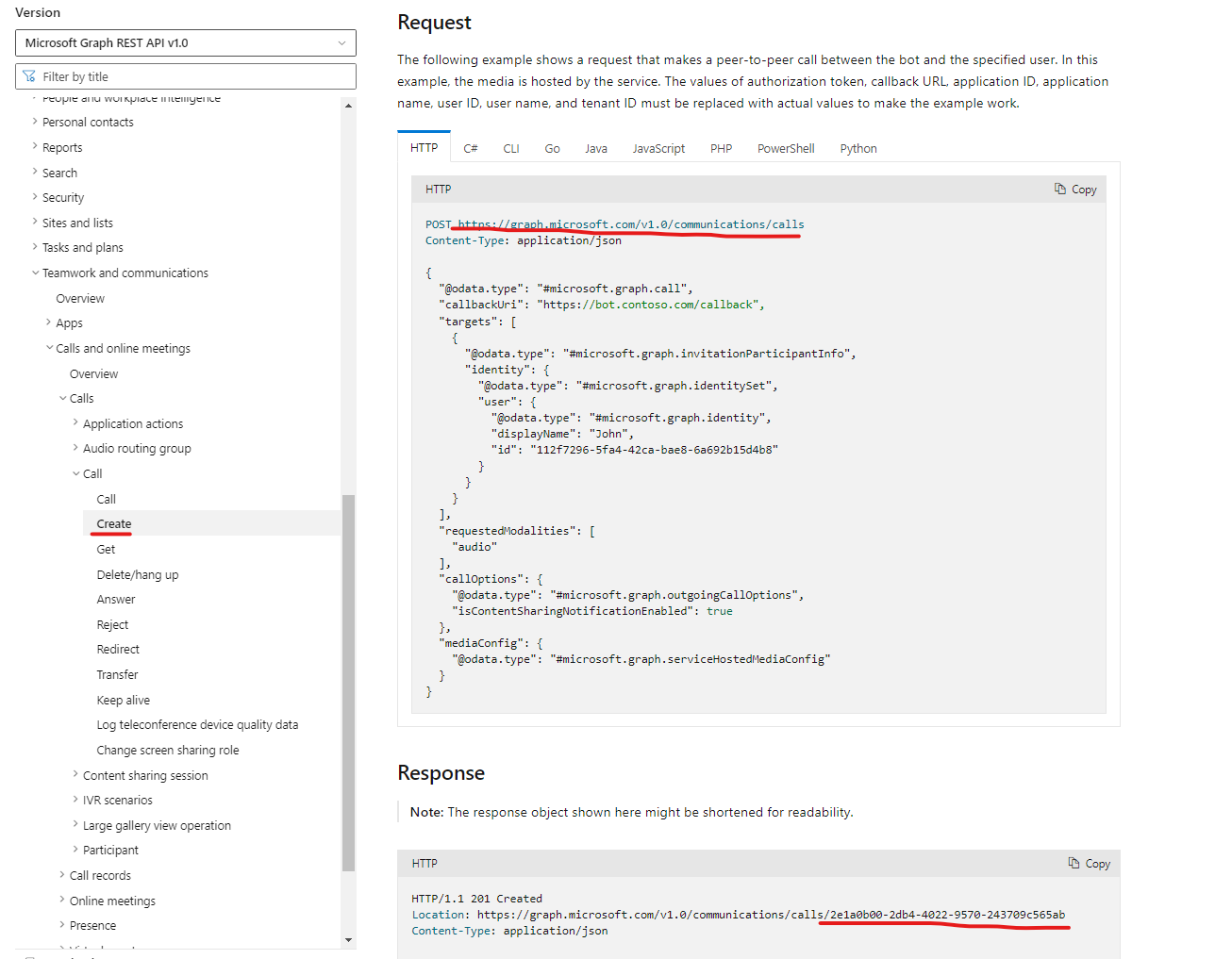
Task: Switch to the Java code tab
Action: pyautogui.click(x=596, y=149)
